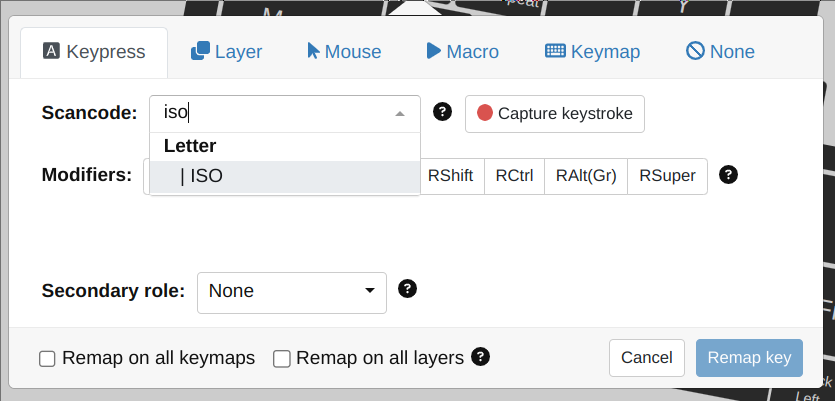Toggle the RSuper modifier

click(667, 176)
